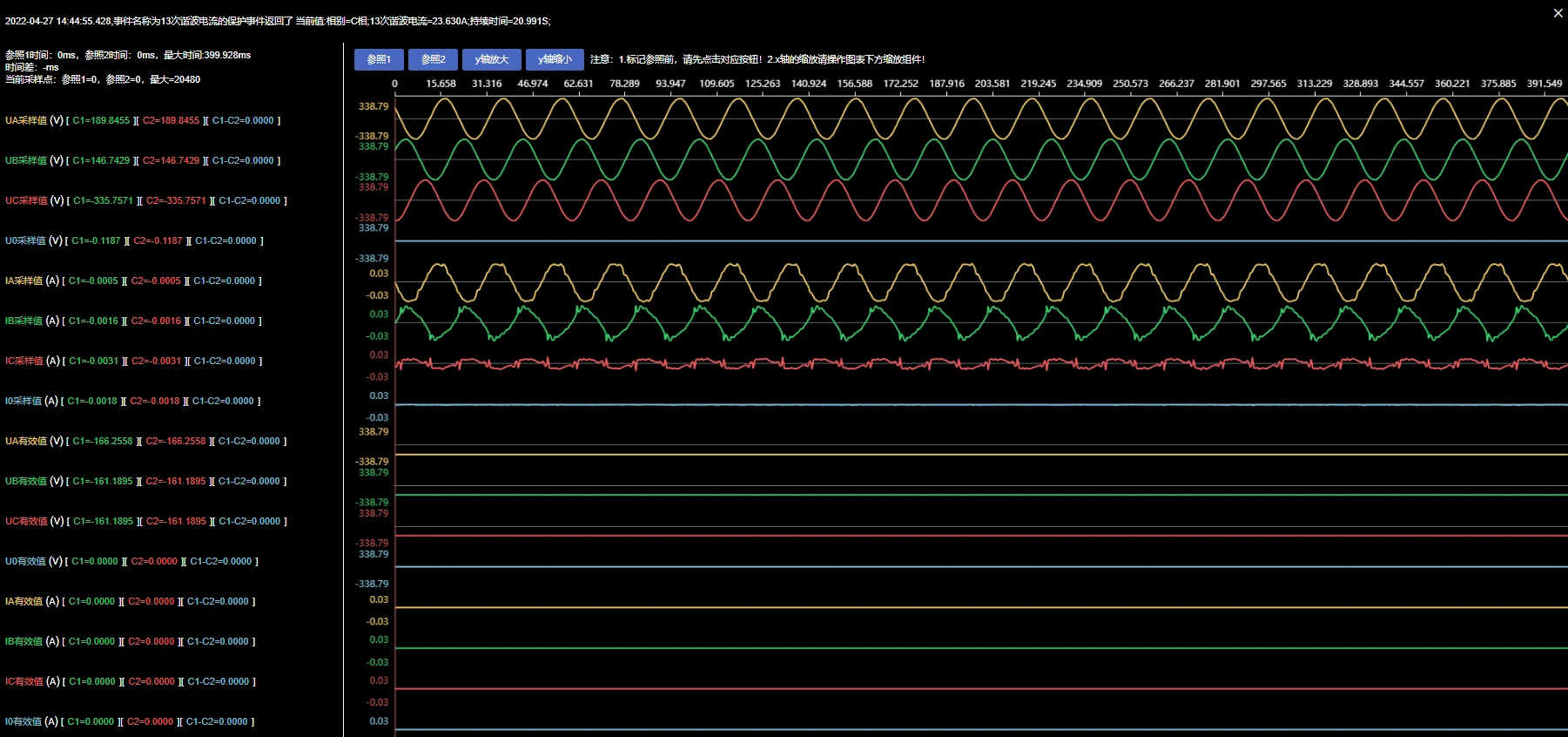Zoom out y-axis with y轴缩小
This screenshot has width=1568, height=737.
(555, 59)
